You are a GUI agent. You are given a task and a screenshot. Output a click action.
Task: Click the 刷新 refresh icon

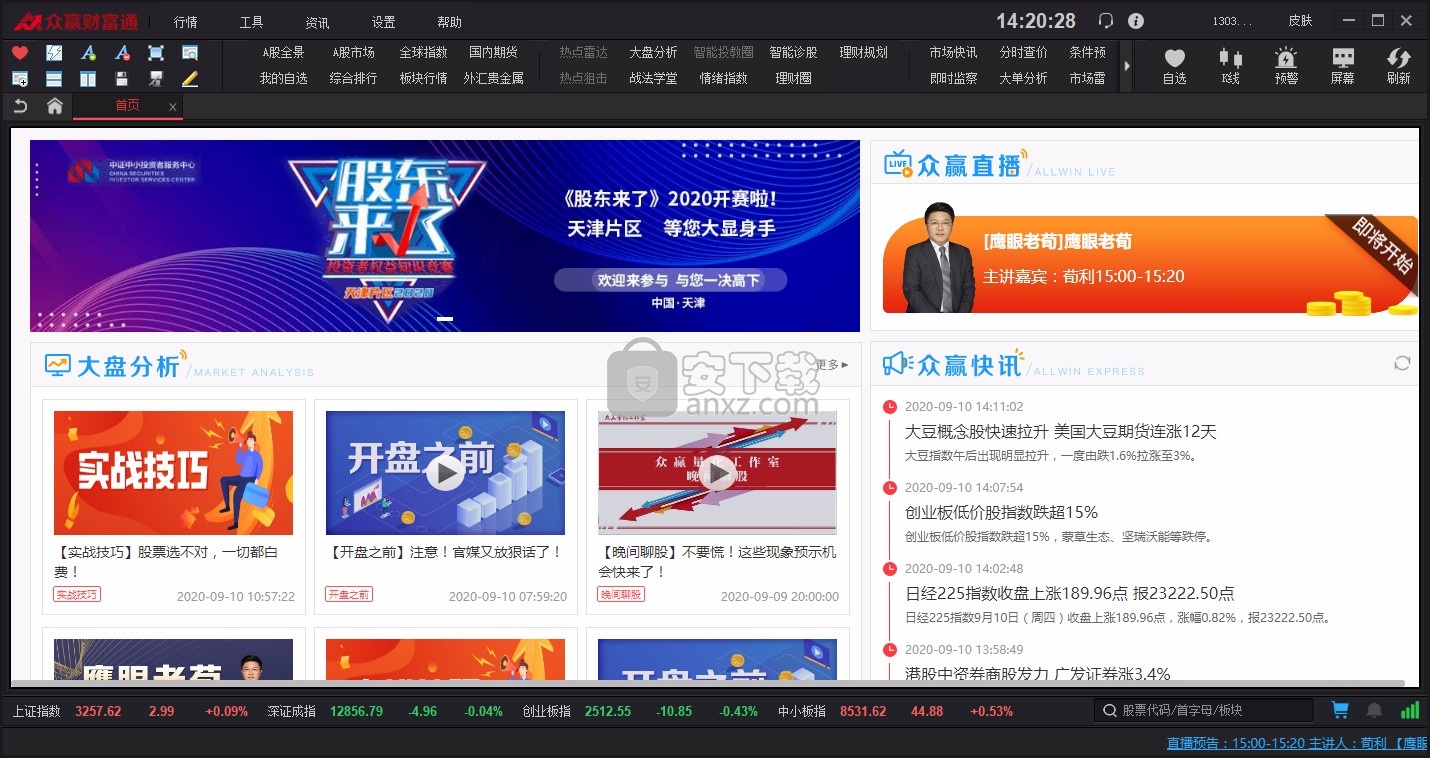1399,66
